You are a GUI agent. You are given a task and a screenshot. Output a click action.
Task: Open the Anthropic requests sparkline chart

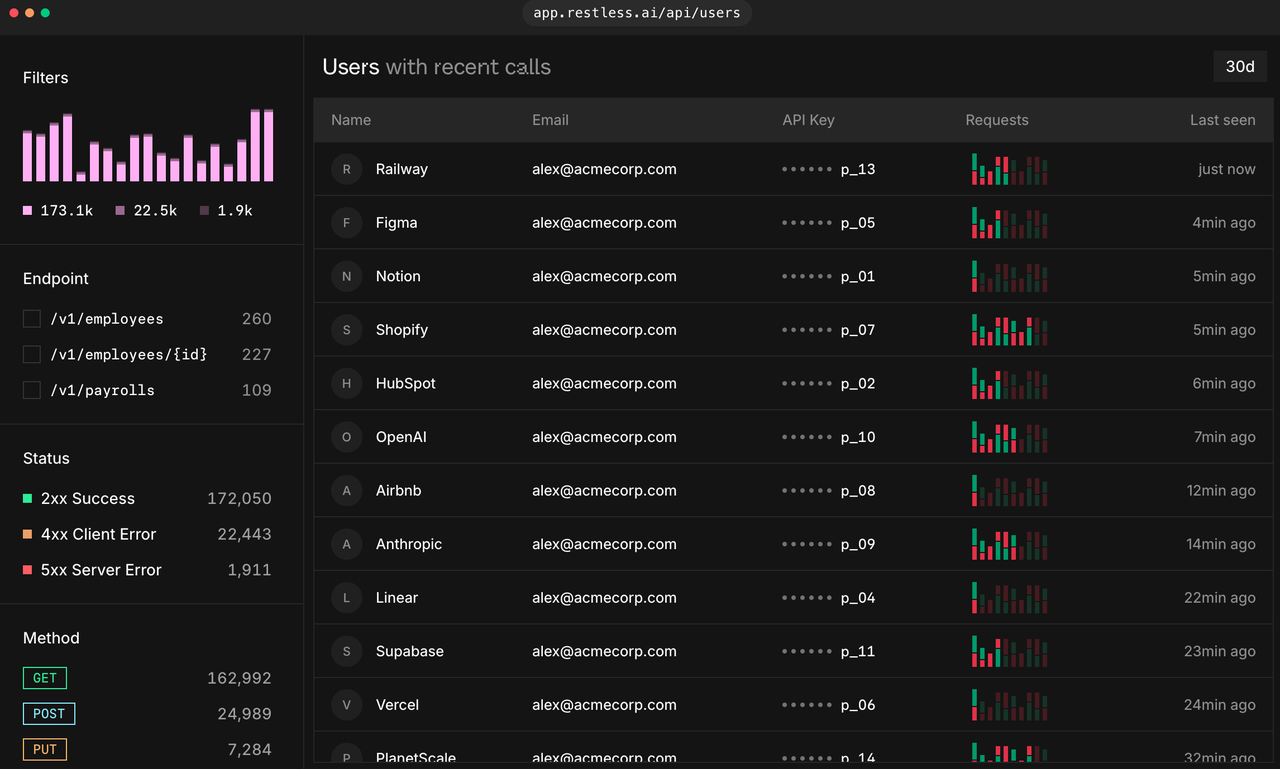pos(1010,544)
